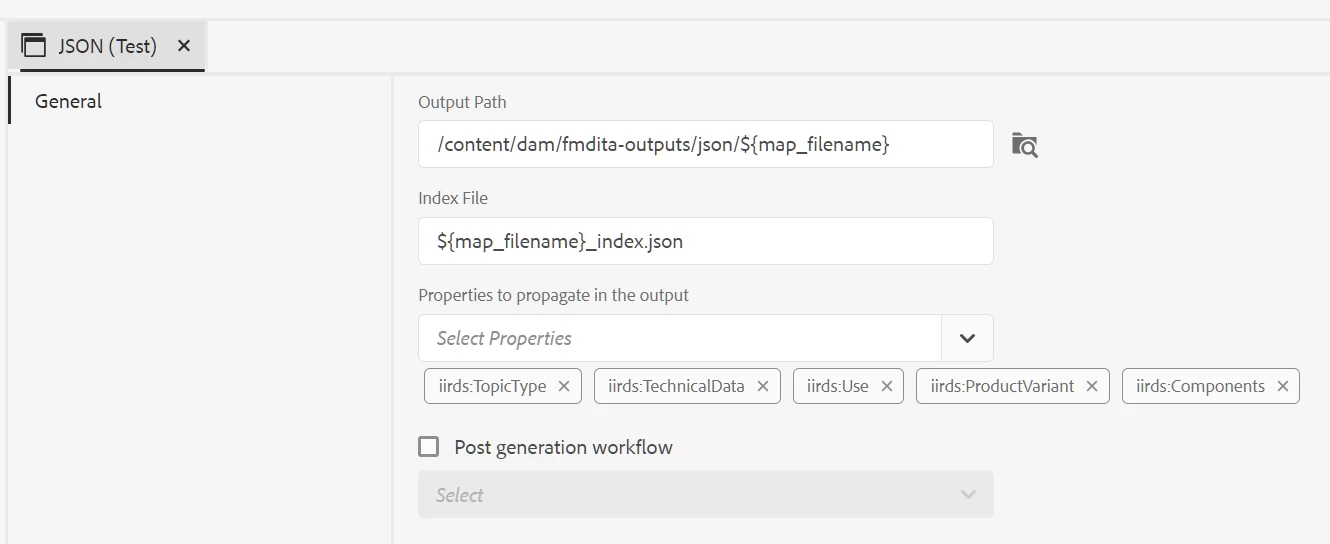Close the JSON (Test) tab
Screen dimensions: 1330x544
coord(183,46)
